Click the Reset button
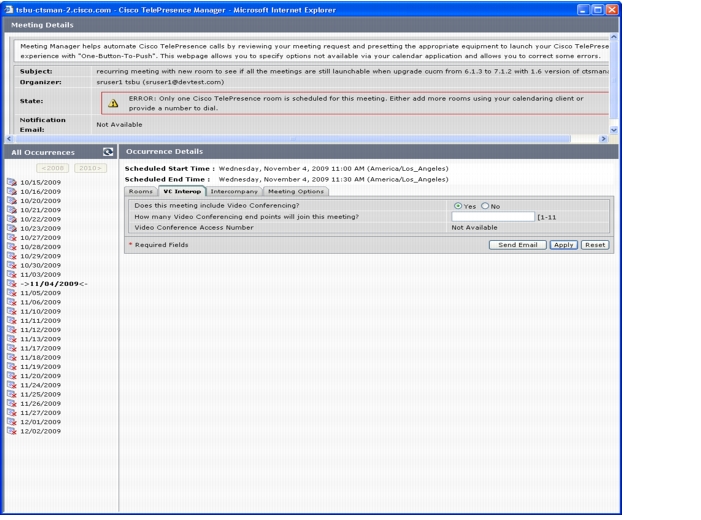Viewport: 701px width, 520px height. 595,245
